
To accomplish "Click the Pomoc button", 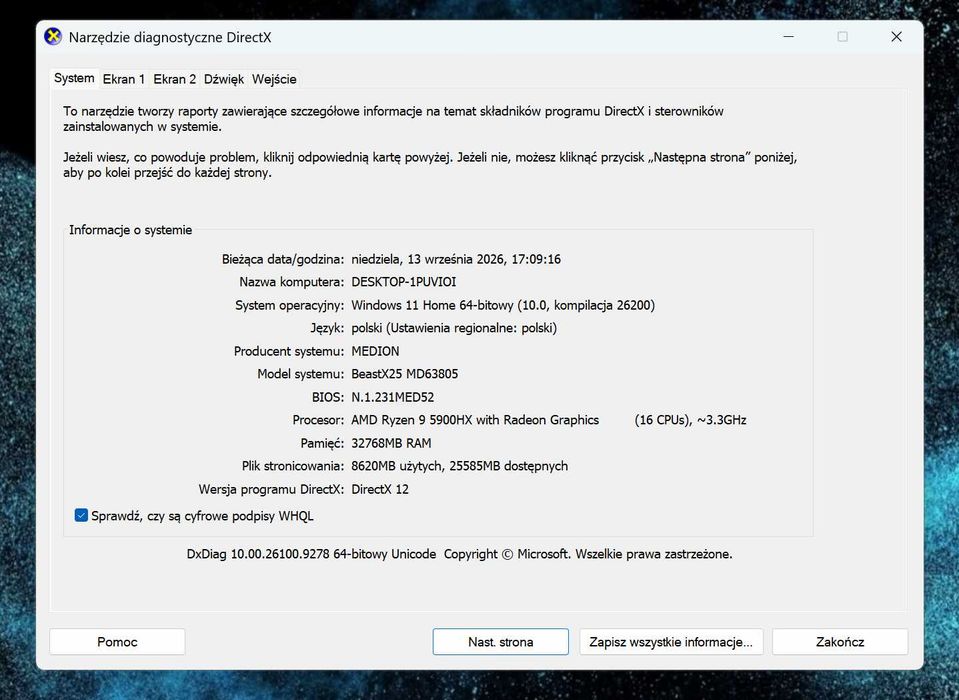I will pyautogui.click(x=117, y=642).
